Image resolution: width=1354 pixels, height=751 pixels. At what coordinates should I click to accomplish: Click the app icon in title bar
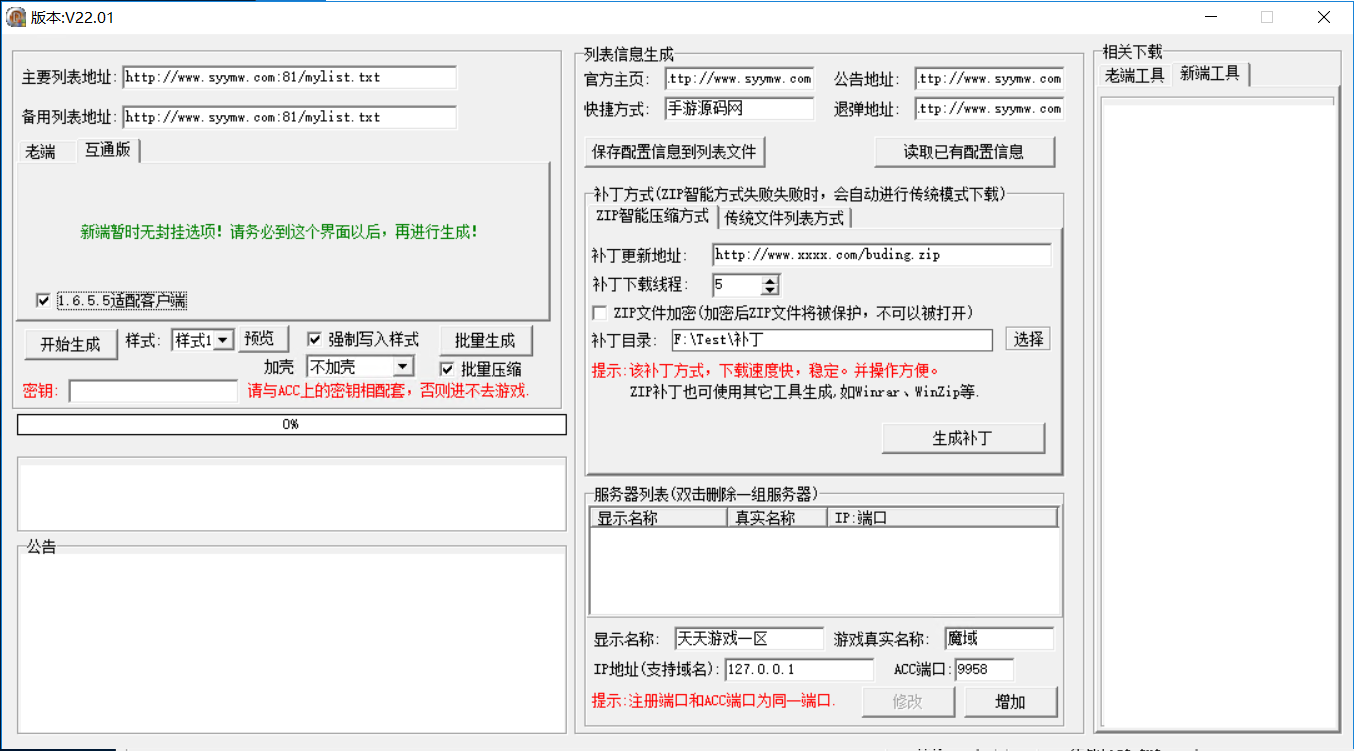click(16, 17)
